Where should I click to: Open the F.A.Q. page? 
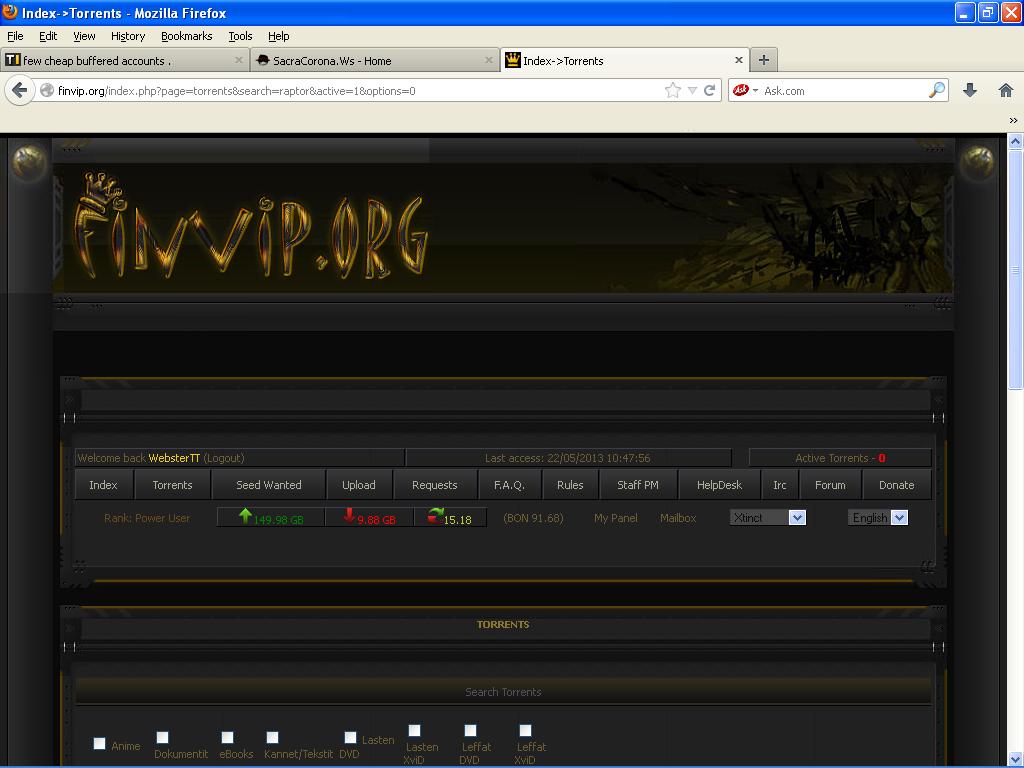509,485
